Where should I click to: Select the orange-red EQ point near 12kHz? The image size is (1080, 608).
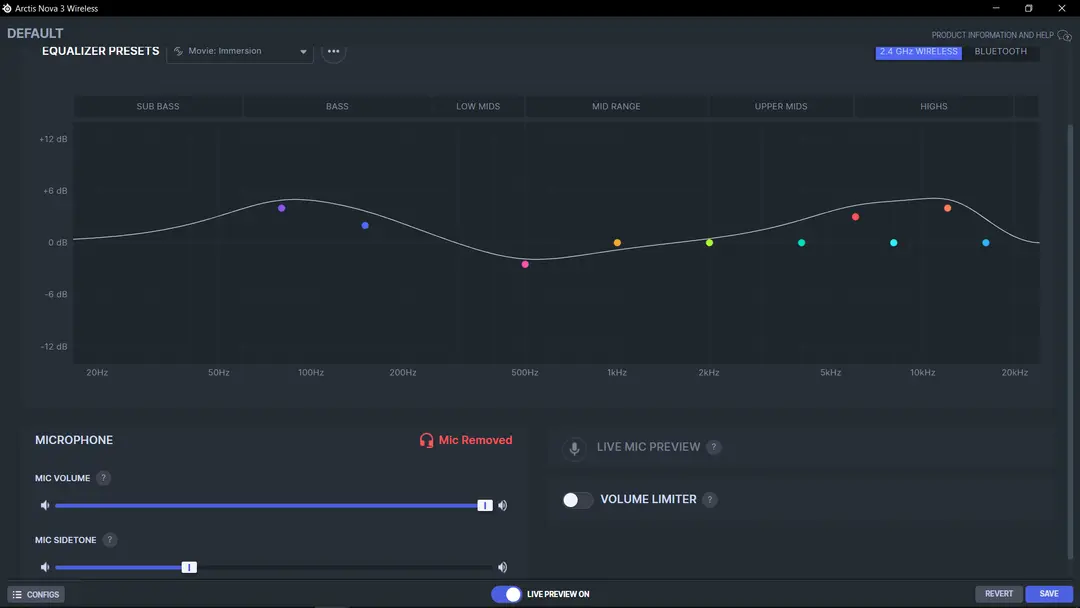point(948,208)
